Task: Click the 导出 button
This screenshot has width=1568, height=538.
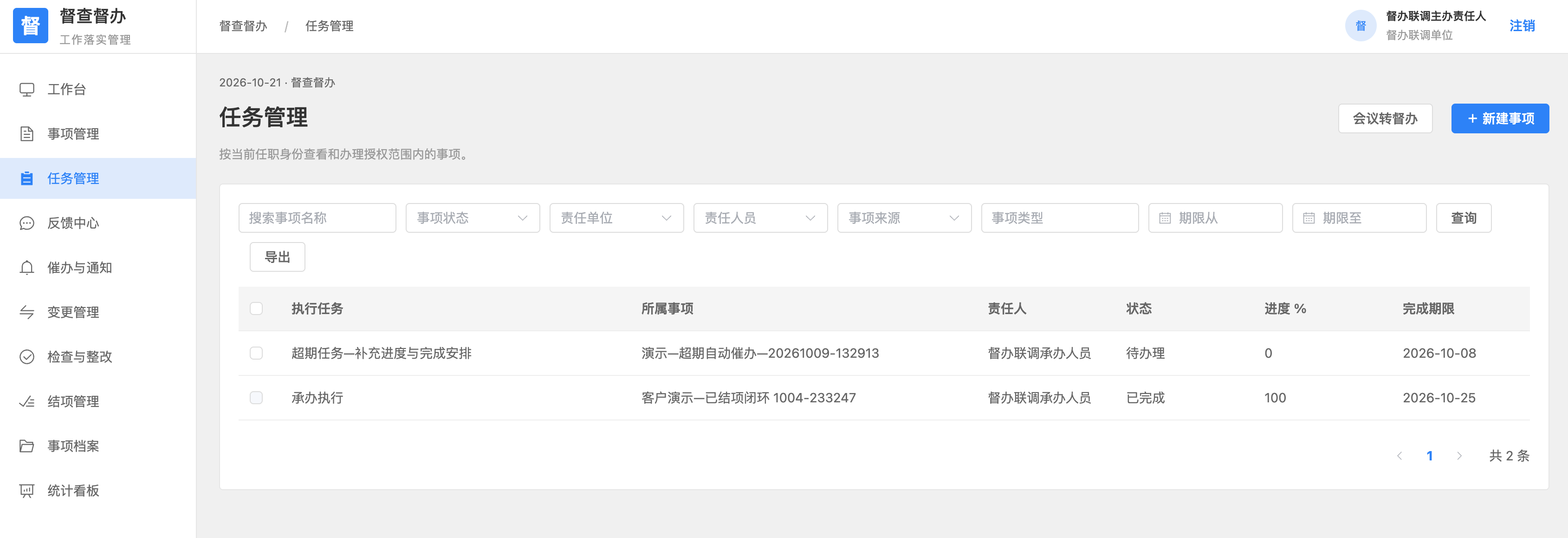Action: click(x=277, y=257)
